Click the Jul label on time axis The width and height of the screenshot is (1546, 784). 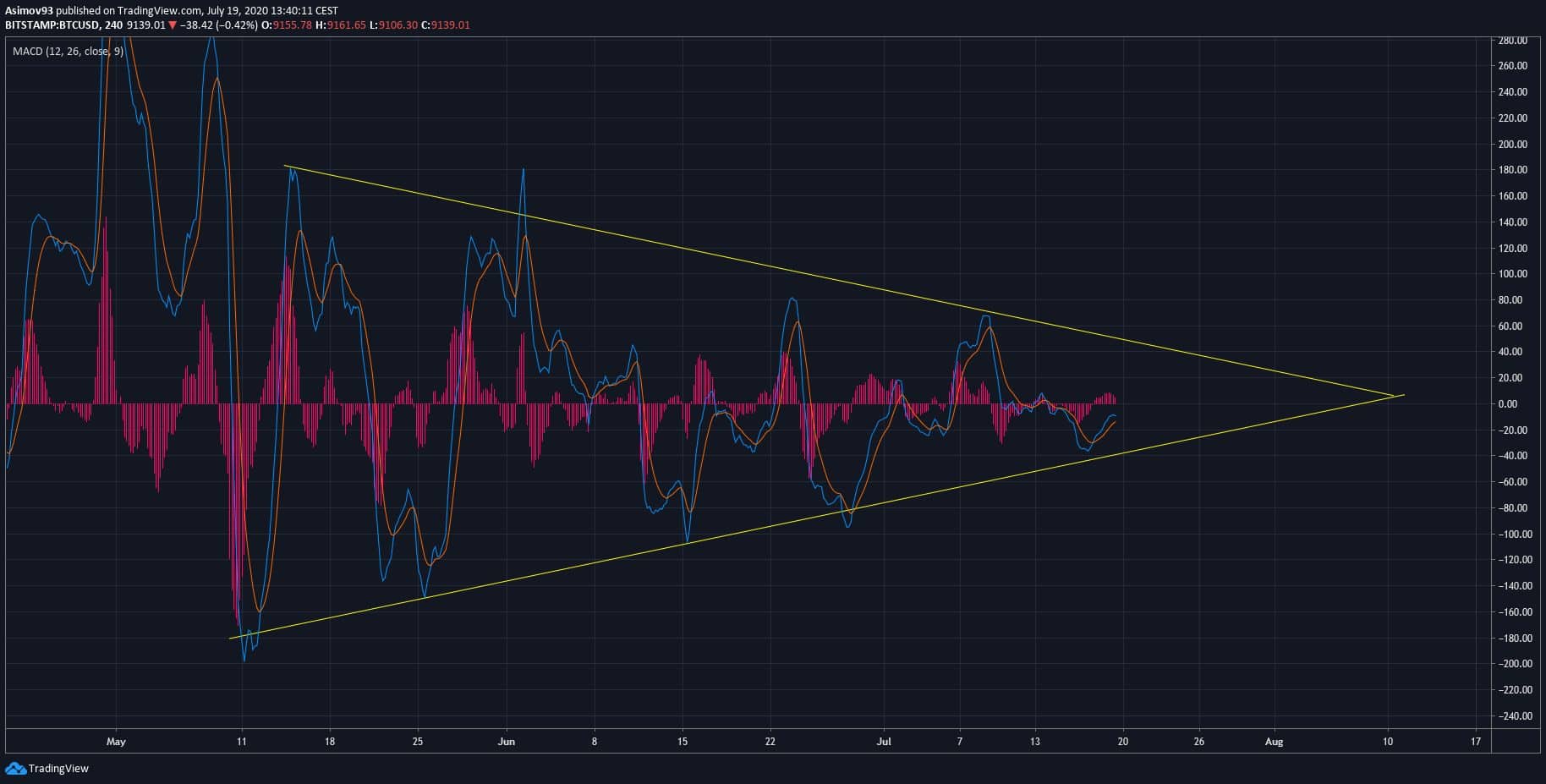883,742
